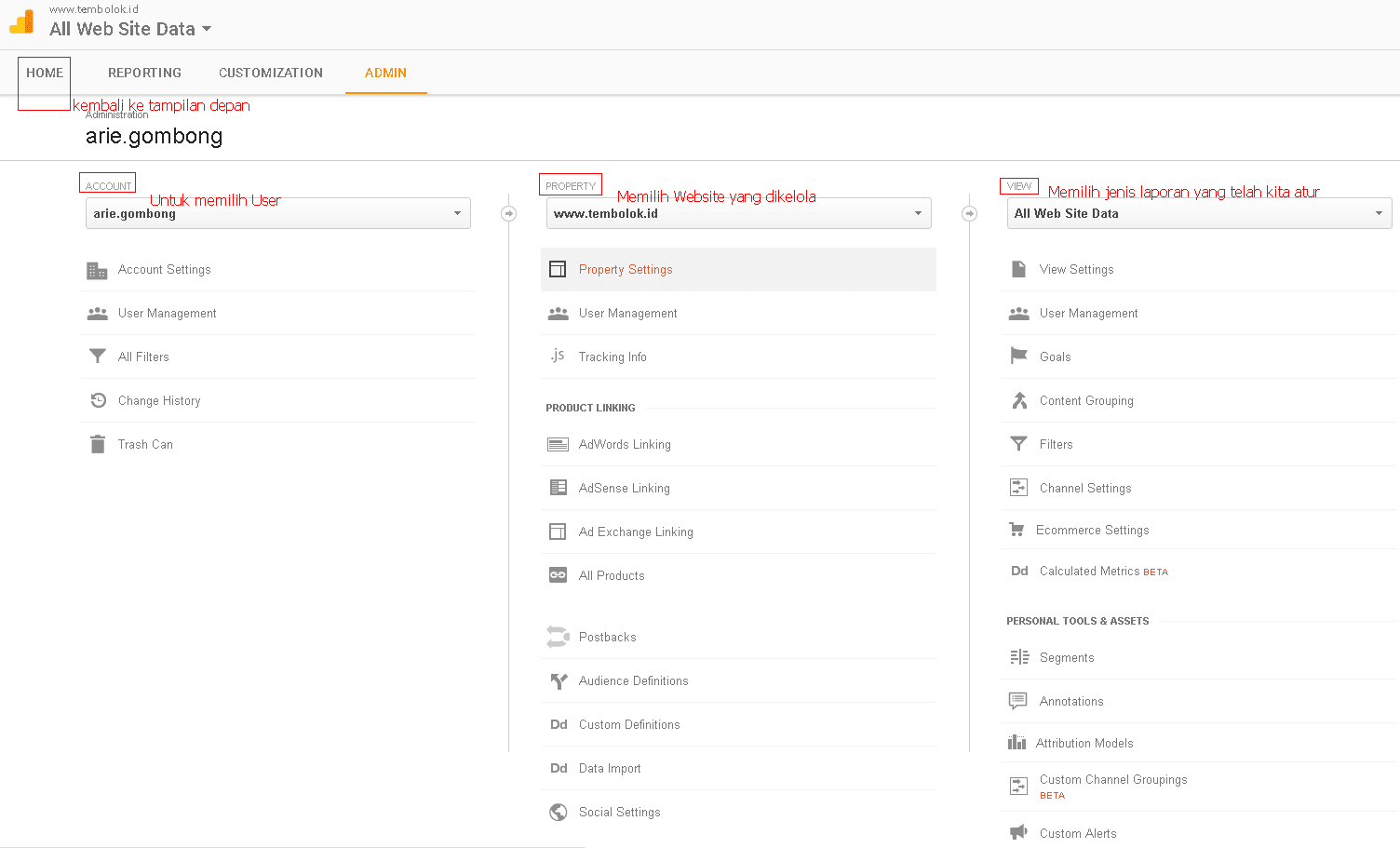The height and width of the screenshot is (848, 1400).
Task: Click the Attribution Models bar chart icon
Action: (x=1016, y=743)
